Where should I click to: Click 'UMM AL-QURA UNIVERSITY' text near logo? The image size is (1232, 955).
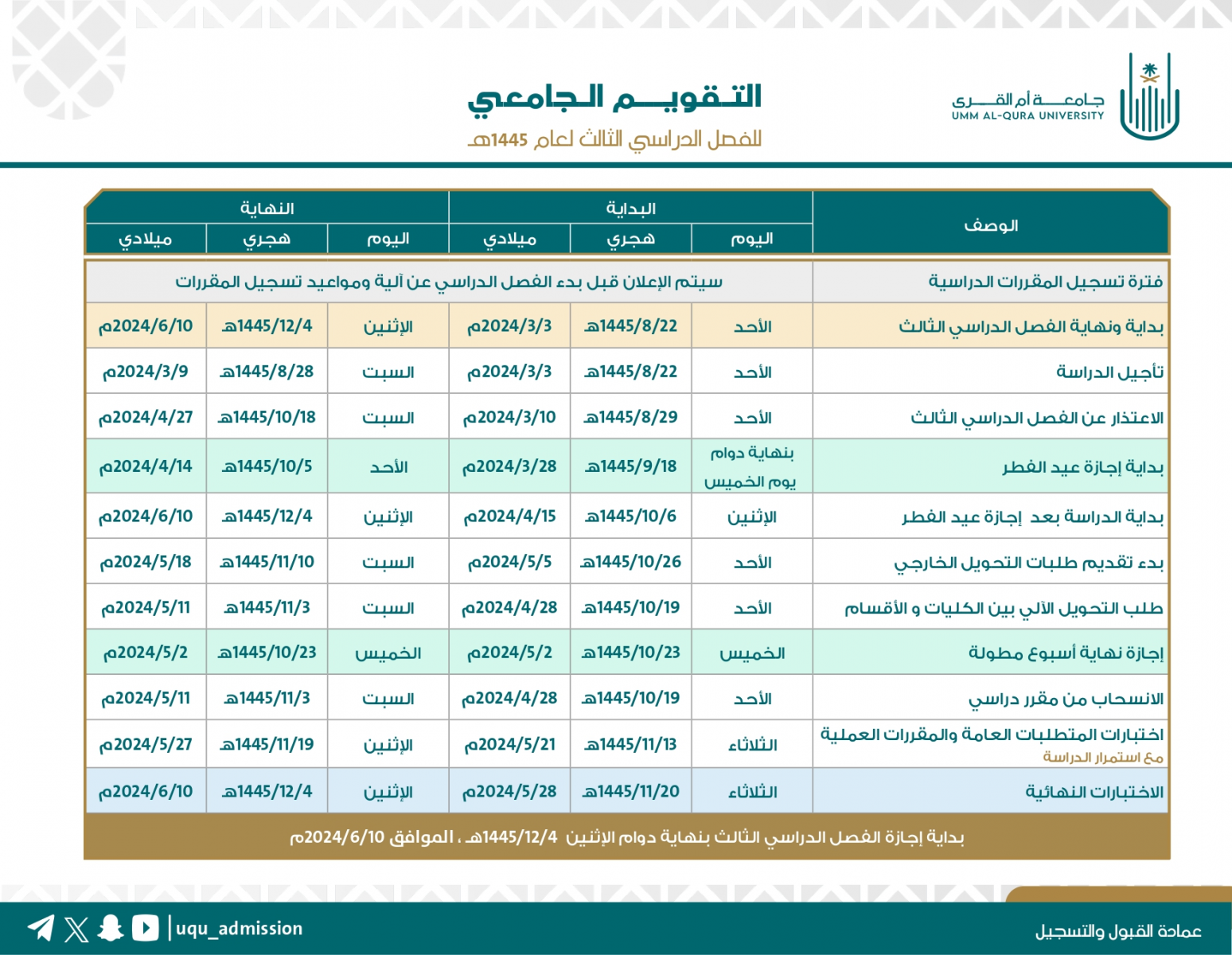(x=1027, y=116)
